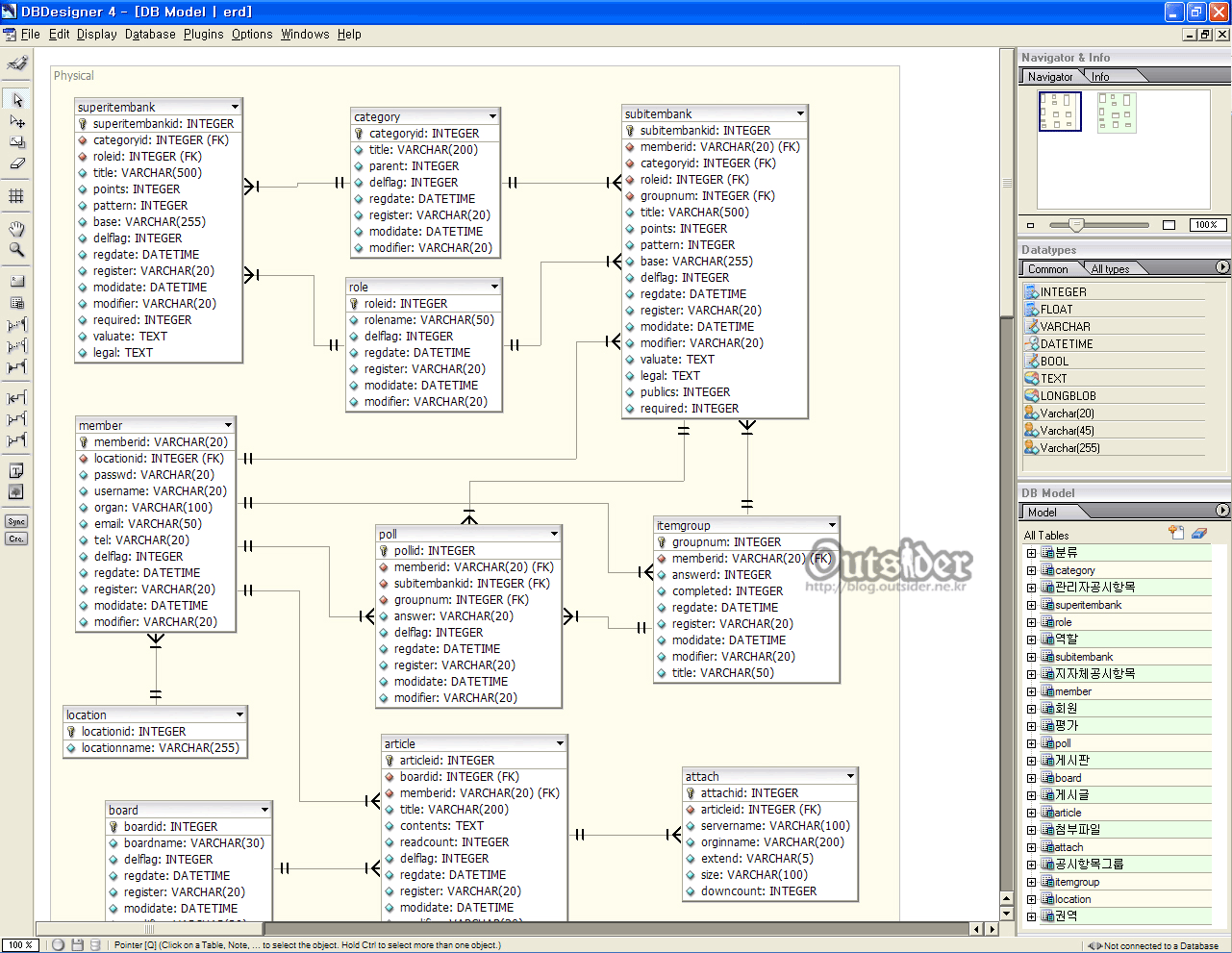1232x953 pixels.
Task: Choose the Hand pan tool
Action: 16,229
